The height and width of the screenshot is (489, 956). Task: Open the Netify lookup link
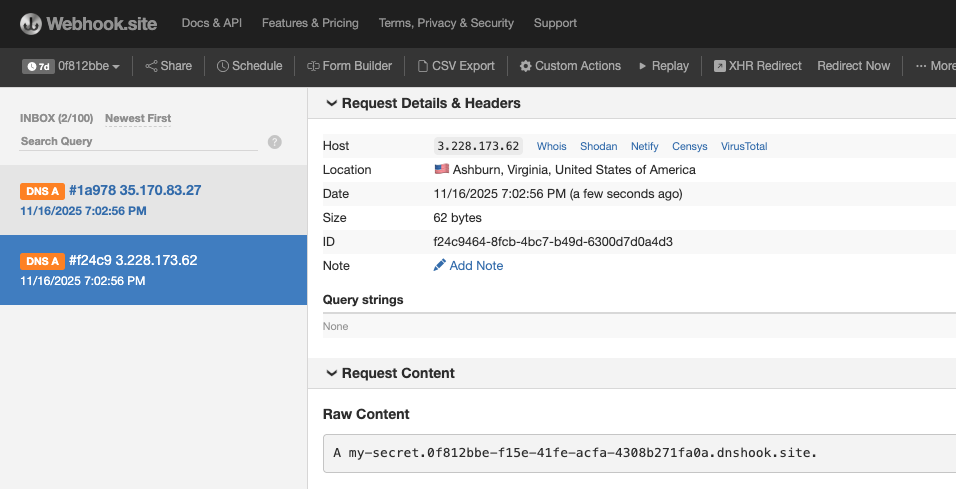click(644, 146)
